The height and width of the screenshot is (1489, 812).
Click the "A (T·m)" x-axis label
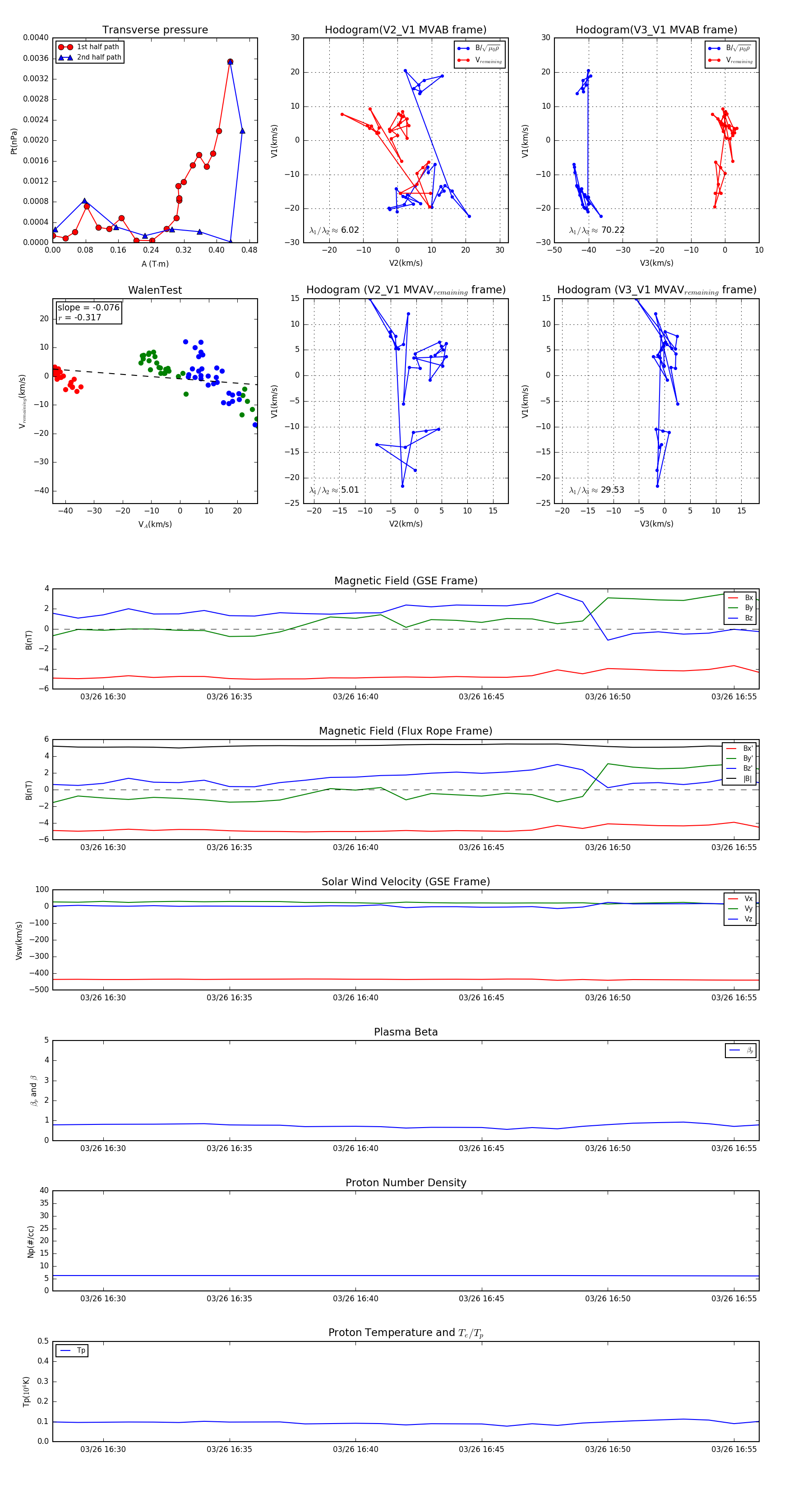155,264
